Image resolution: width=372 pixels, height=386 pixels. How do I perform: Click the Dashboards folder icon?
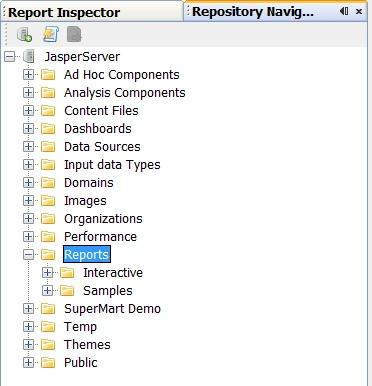[48, 129]
